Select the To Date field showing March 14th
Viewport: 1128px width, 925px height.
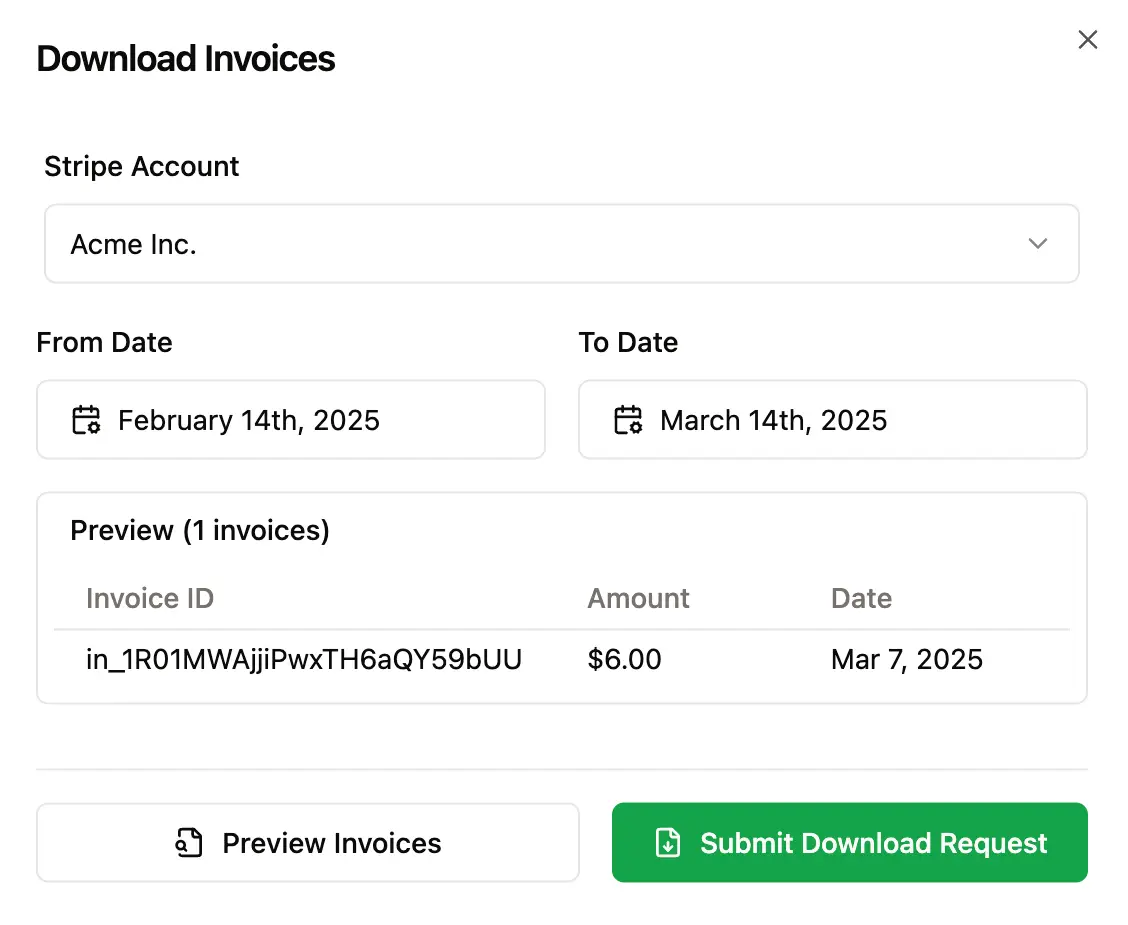pyautogui.click(x=832, y=420)
